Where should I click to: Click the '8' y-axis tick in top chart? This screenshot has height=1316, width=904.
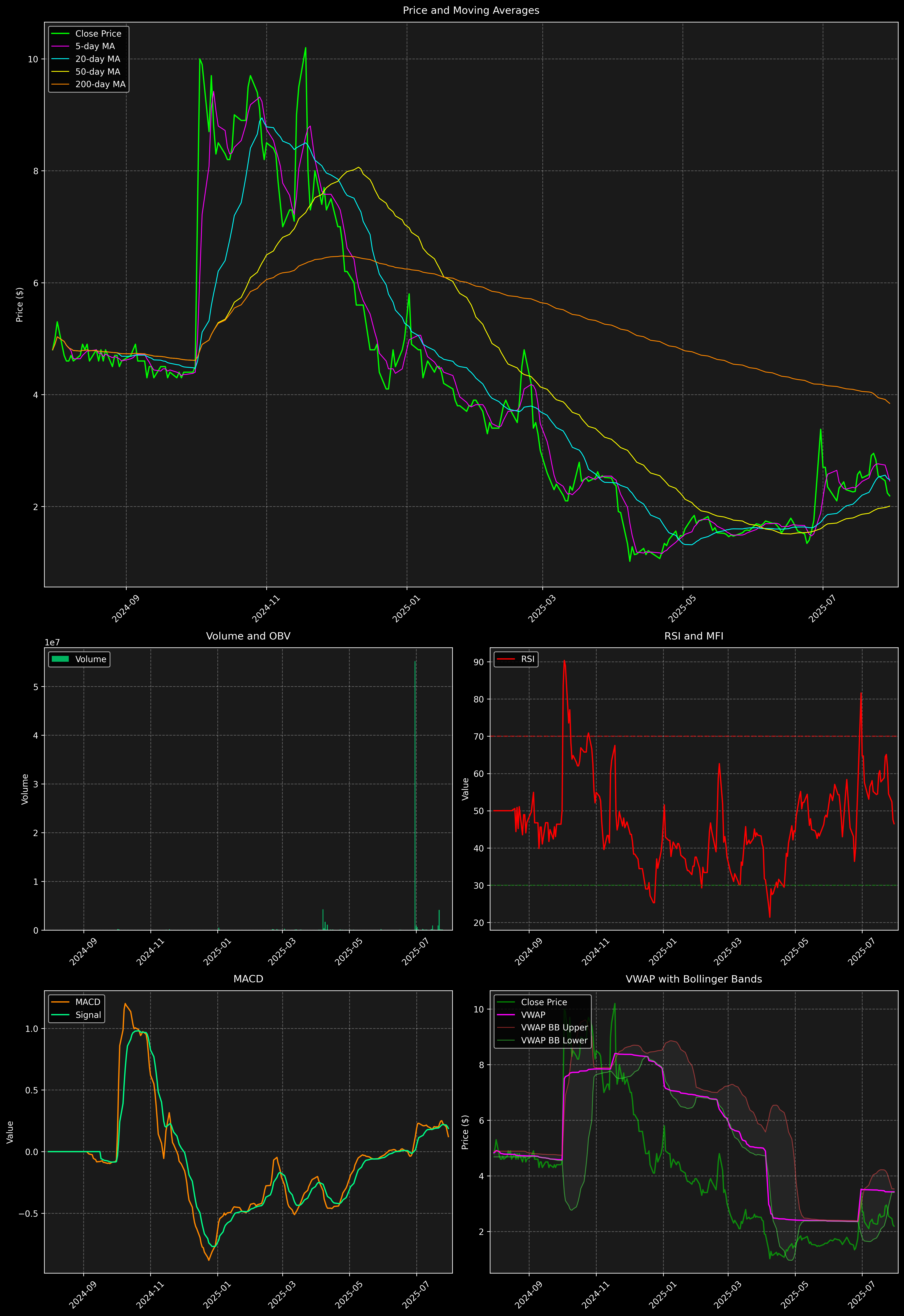(36, 171)
